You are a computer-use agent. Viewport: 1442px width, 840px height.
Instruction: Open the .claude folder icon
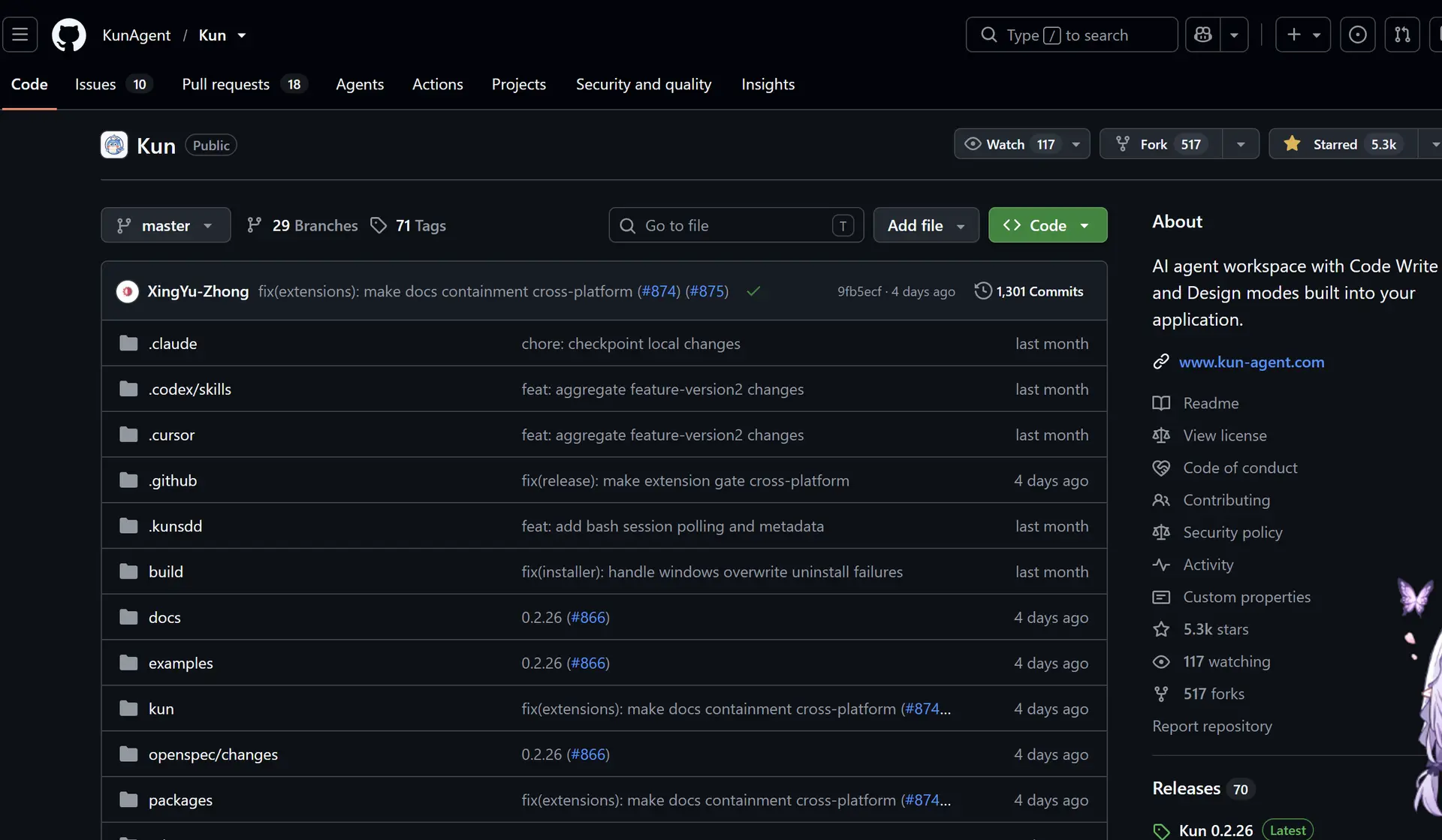[x=128, y=343]
